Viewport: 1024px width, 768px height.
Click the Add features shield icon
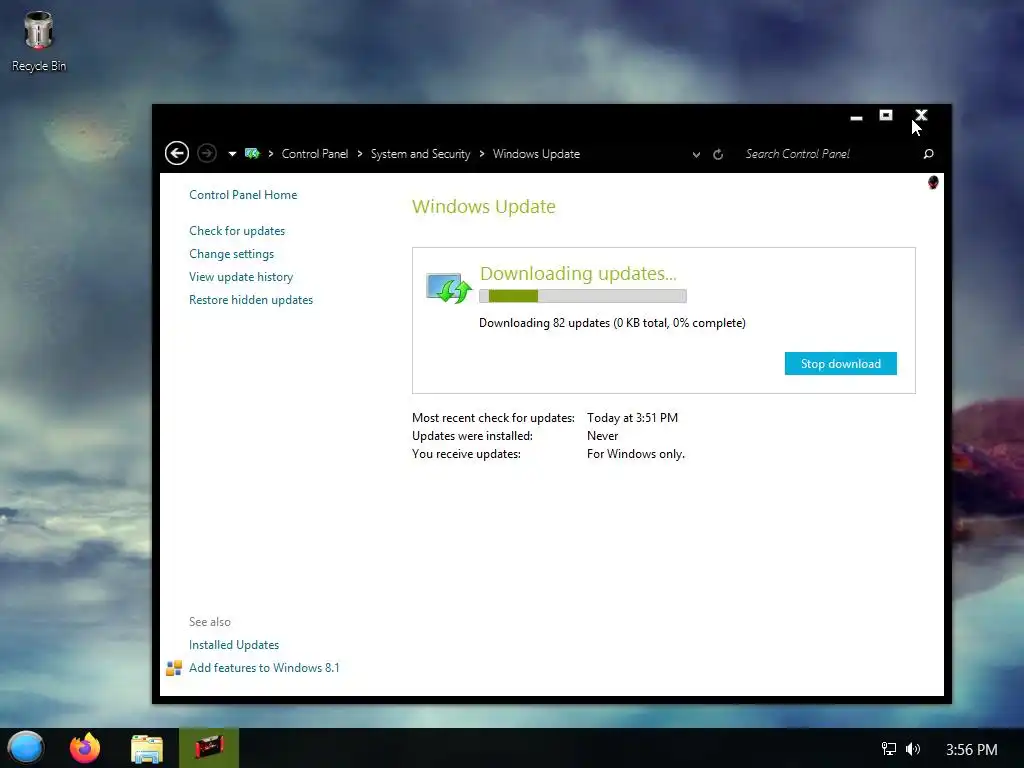coord(174,667)
